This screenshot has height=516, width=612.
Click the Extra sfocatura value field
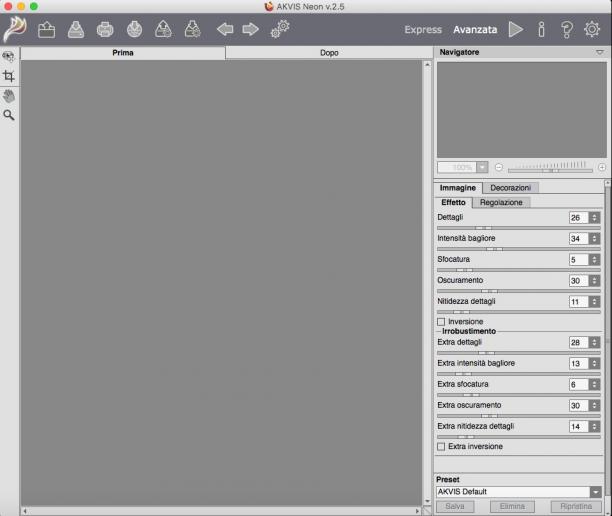tap(578, 385)
